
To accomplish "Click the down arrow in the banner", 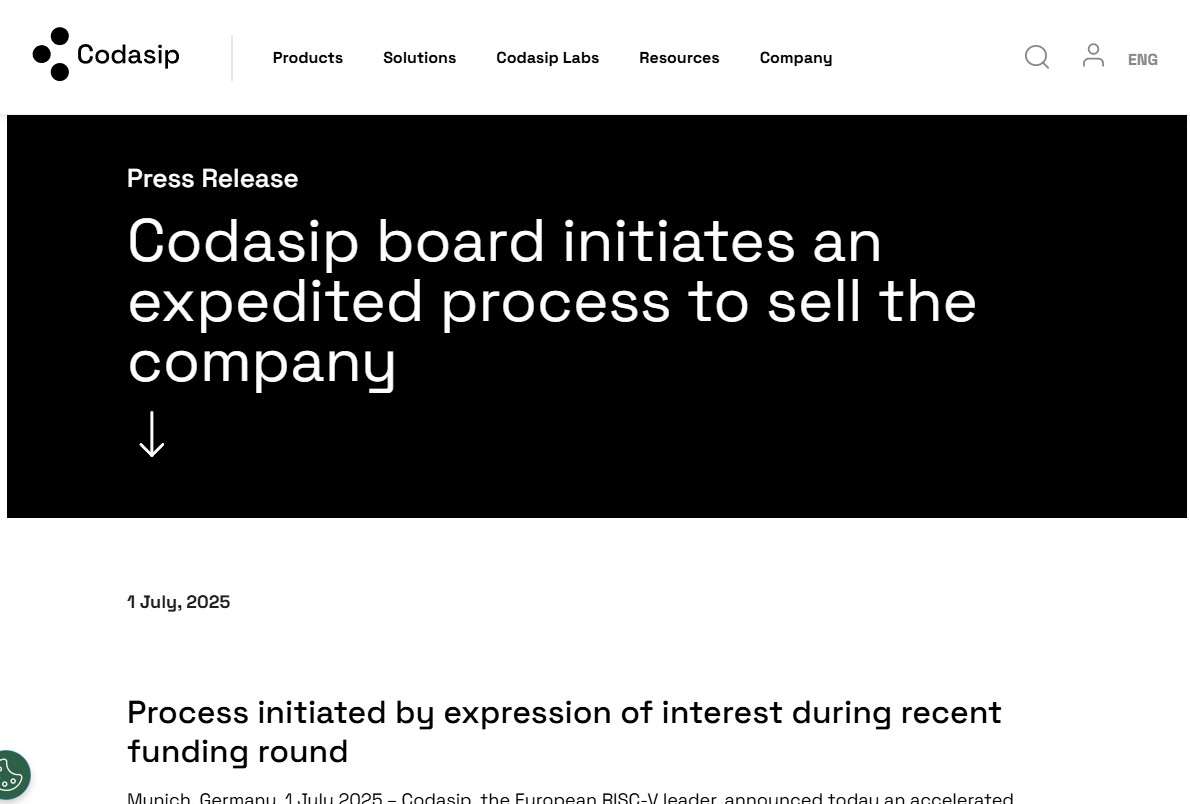I will pos(151,434).
